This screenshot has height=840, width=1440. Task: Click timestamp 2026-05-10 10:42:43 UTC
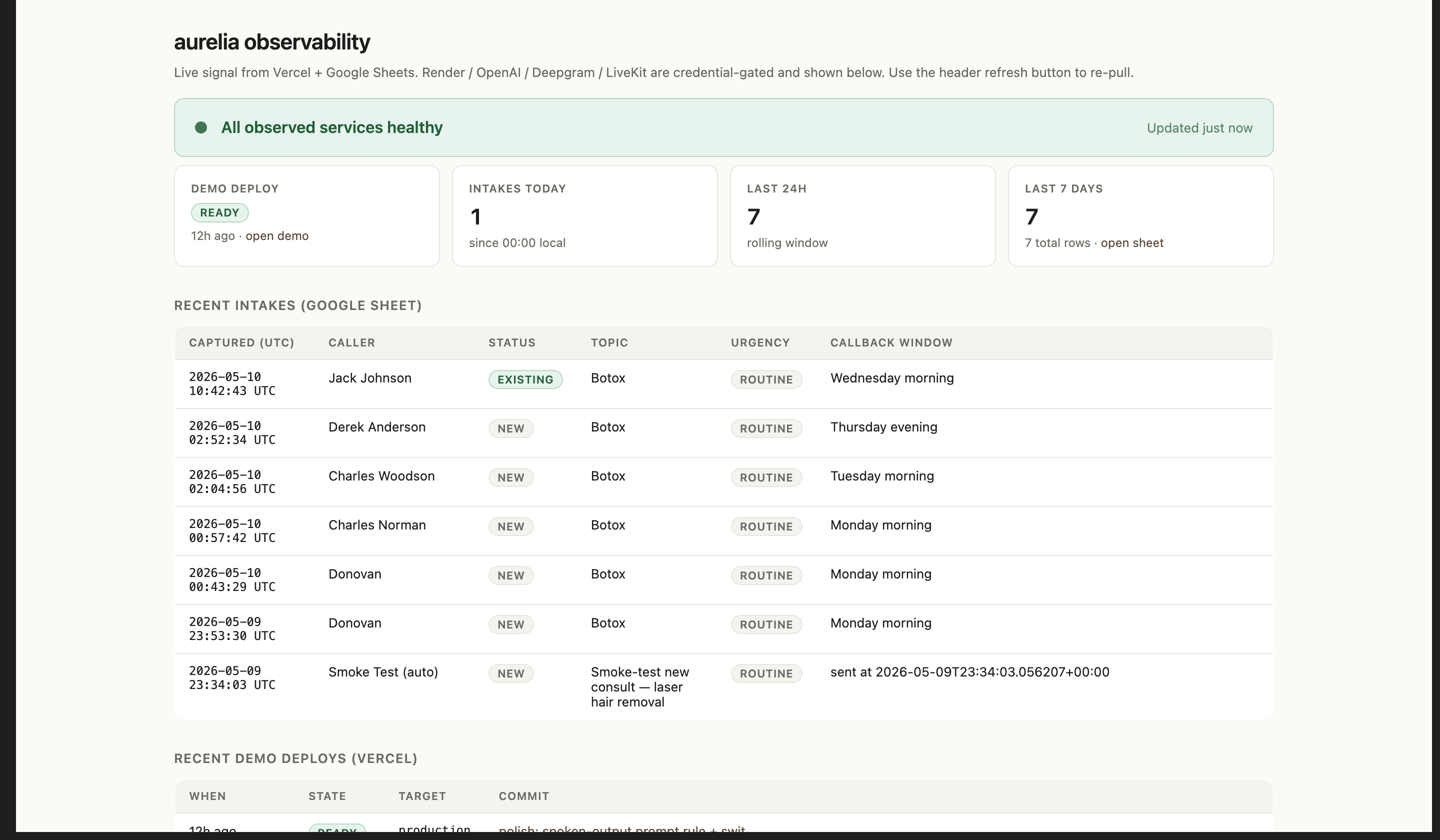232,384
